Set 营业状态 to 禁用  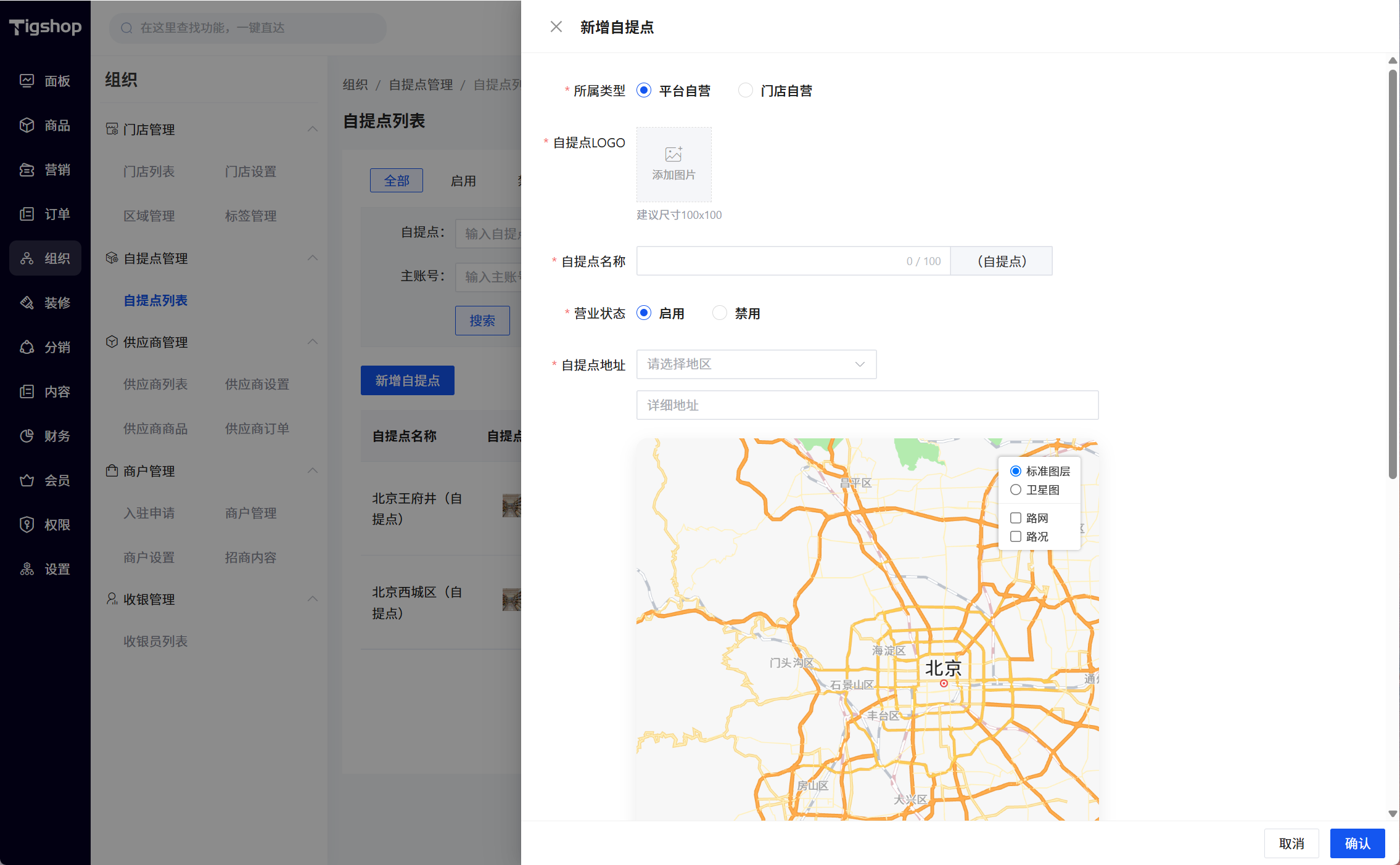(720, 313)
